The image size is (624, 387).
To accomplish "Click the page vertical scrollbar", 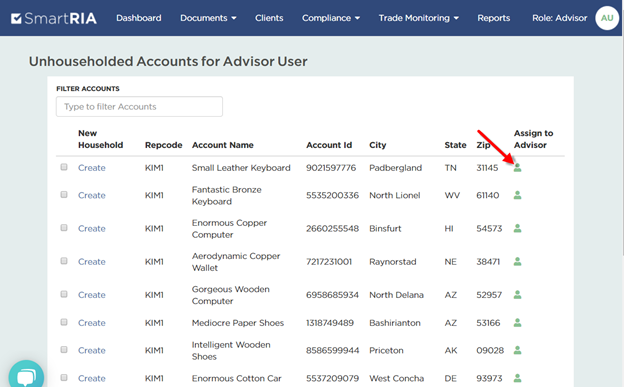I will coord(623,145).
